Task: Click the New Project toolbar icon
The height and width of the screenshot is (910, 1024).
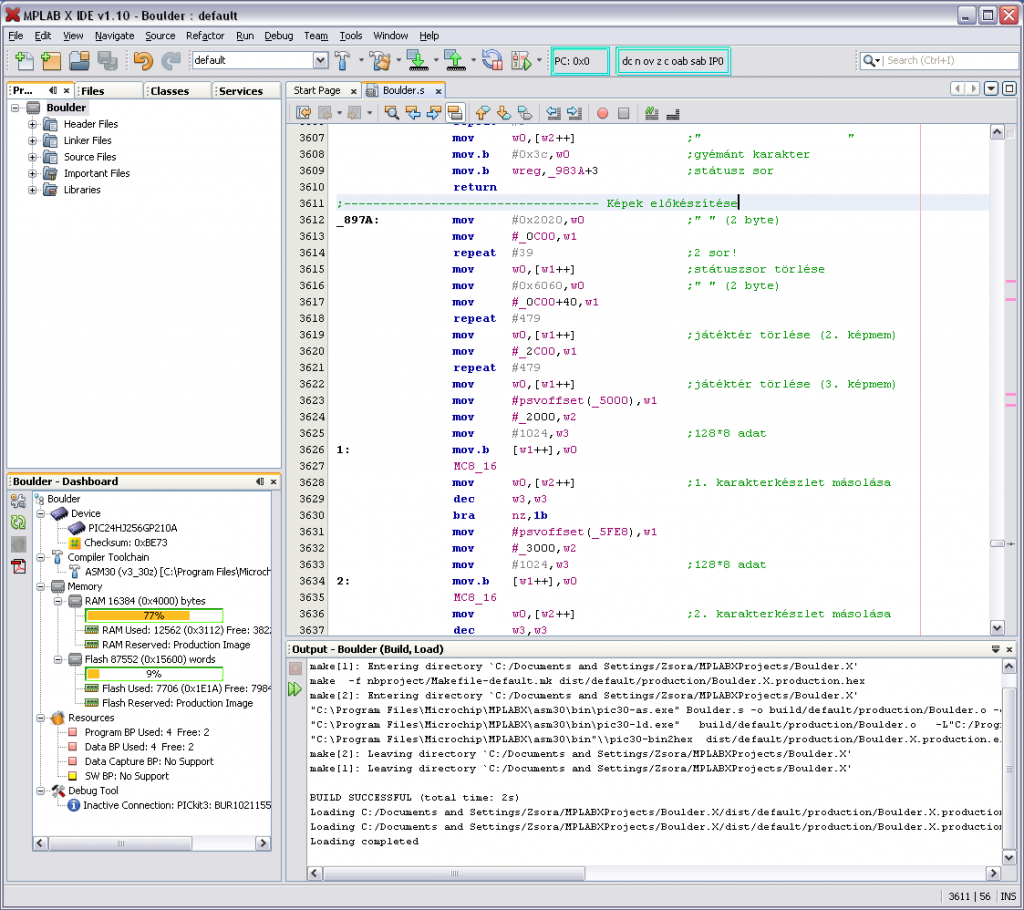Action: [x=50, y=61]
